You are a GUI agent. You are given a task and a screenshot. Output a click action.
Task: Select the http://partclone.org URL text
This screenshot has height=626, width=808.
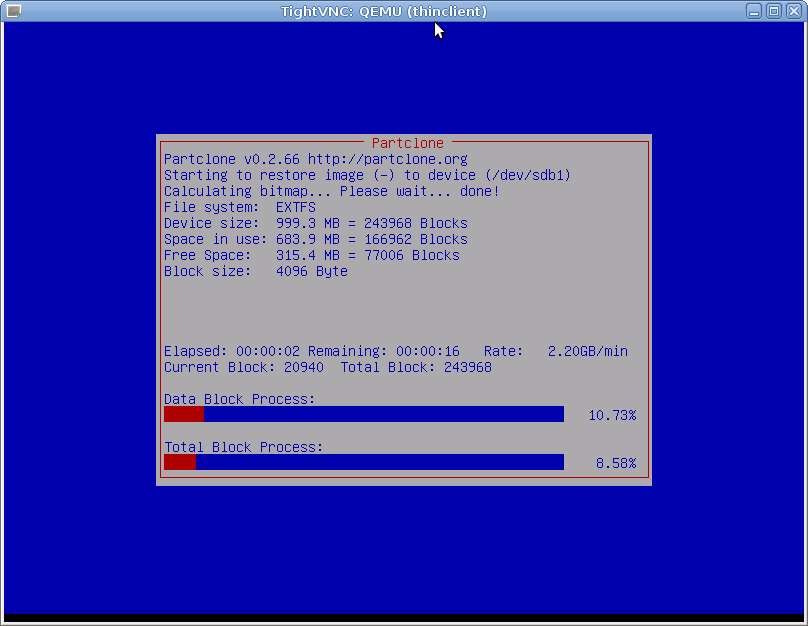(x=388, y=159)
